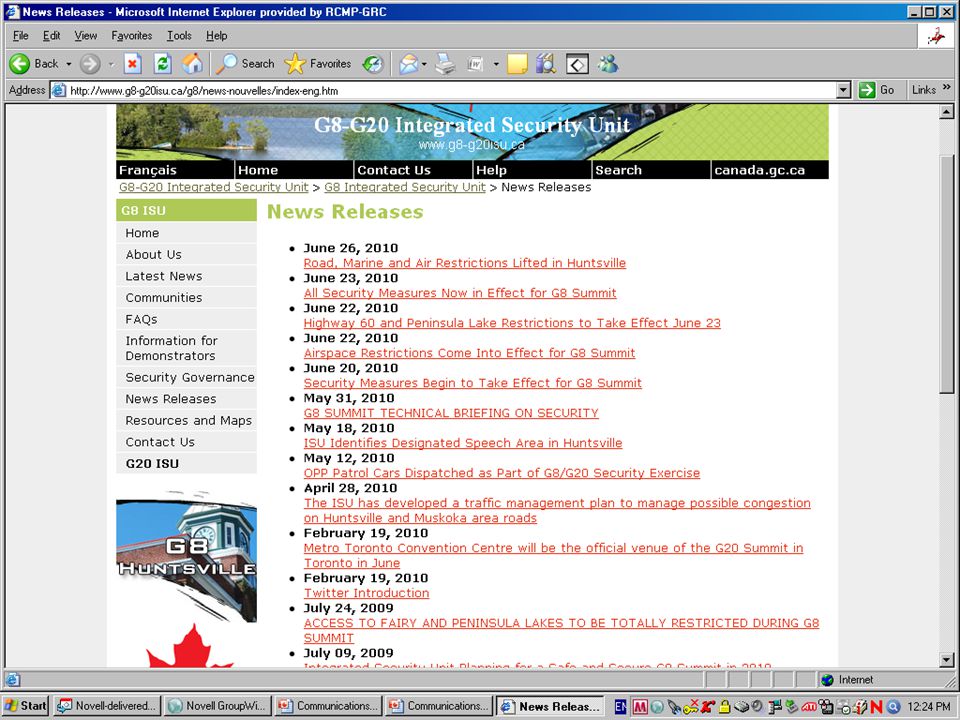Expand the address bar dropdown arrow
960x720 pixels.
pyautogui.click(x=844, y=90)
